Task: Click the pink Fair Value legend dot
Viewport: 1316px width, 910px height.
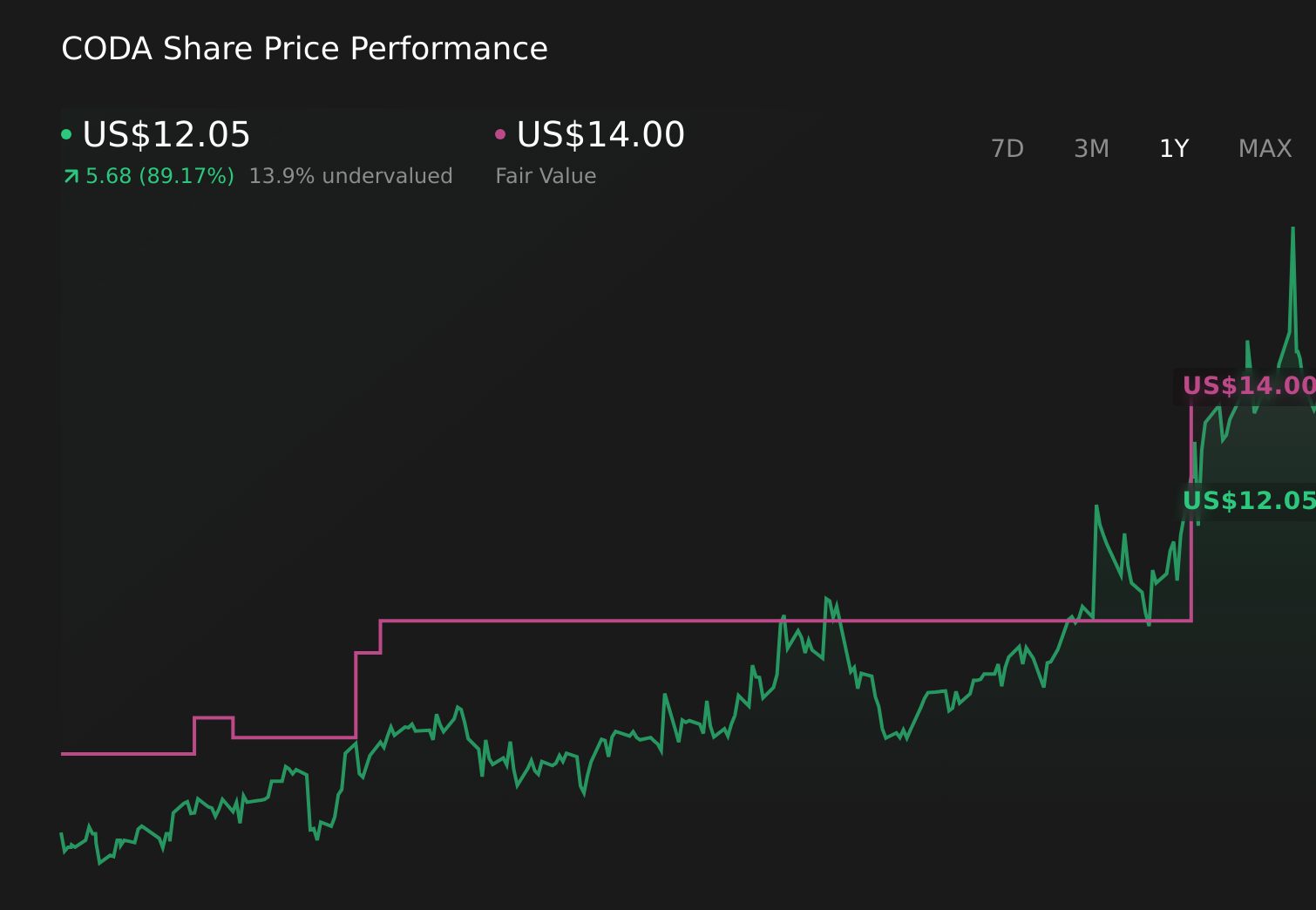Action: click(x=499, y=132)
